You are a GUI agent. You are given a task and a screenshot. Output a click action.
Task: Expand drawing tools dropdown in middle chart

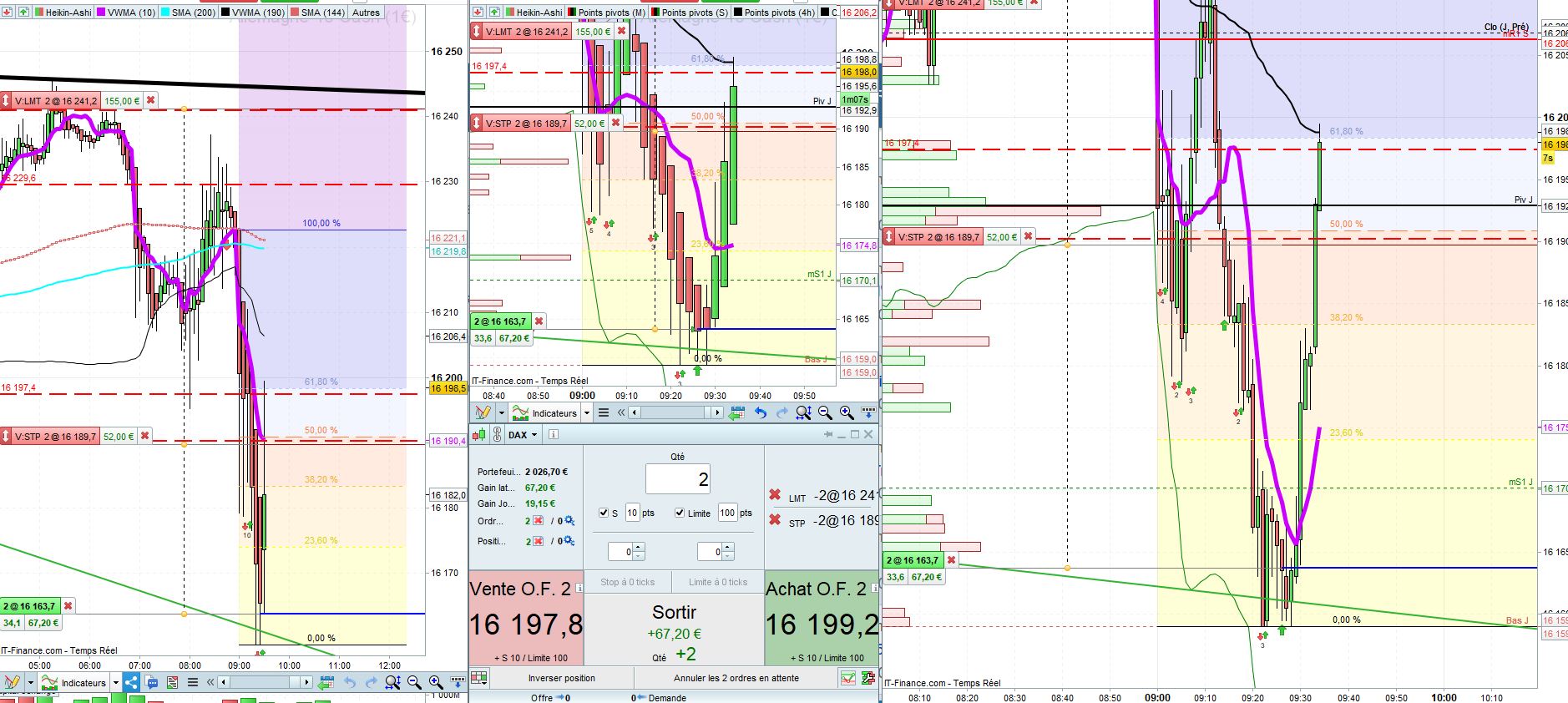tap(501, 412)
